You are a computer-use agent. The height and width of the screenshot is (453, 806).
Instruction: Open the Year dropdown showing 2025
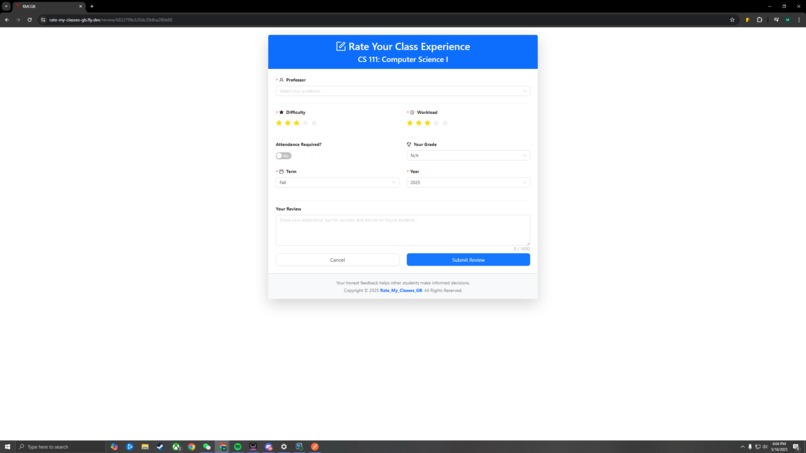[468, 183]
